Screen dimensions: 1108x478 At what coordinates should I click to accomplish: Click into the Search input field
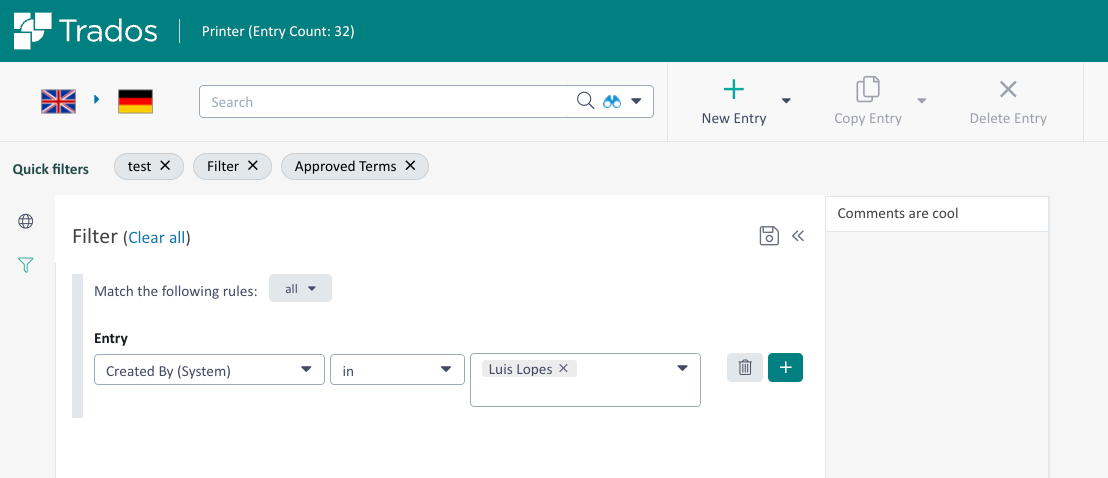pyautogui.click(x=385, y=102)
